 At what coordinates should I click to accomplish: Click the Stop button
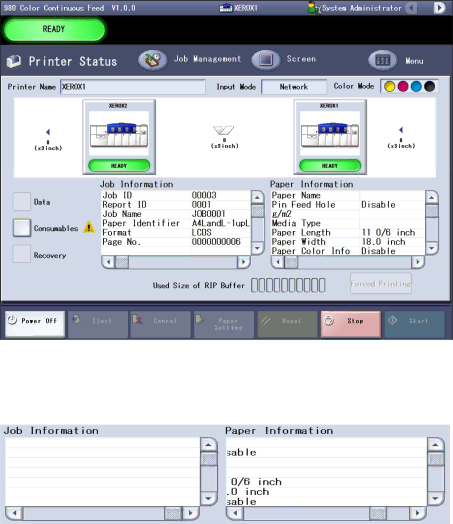coord(350,324)
